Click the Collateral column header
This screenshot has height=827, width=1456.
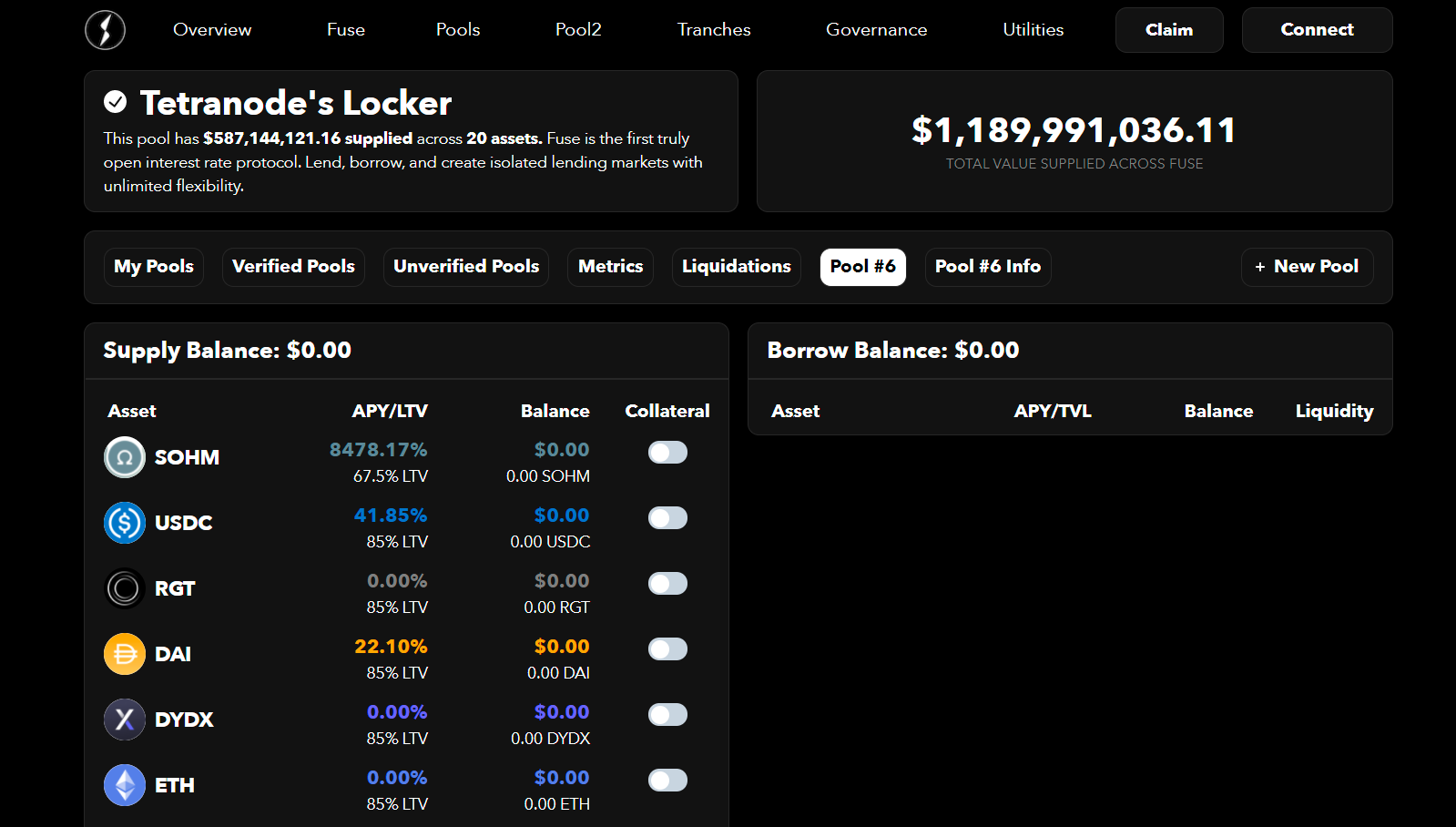[667, 411]
